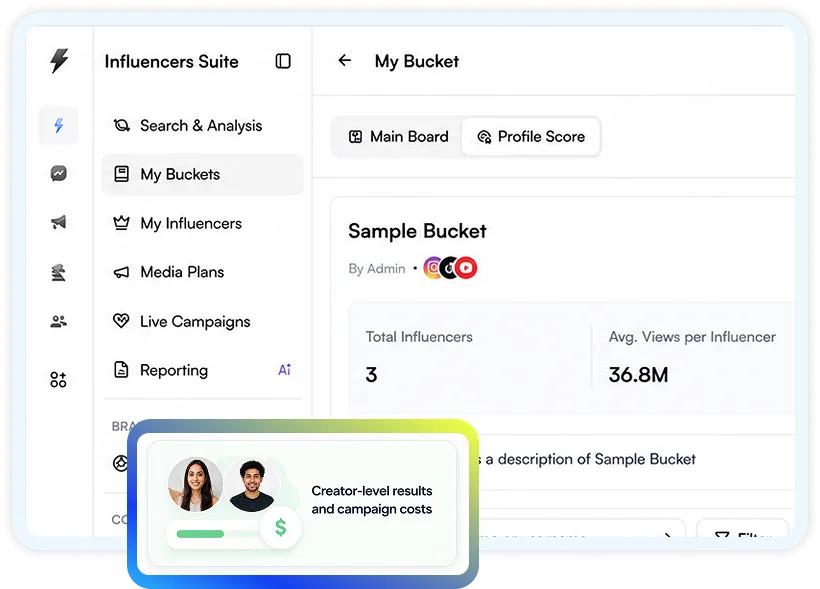Click the Profile Score tab icon
Image resolution: width=820 pixels, height=589 pixels.
click(484, 137)
